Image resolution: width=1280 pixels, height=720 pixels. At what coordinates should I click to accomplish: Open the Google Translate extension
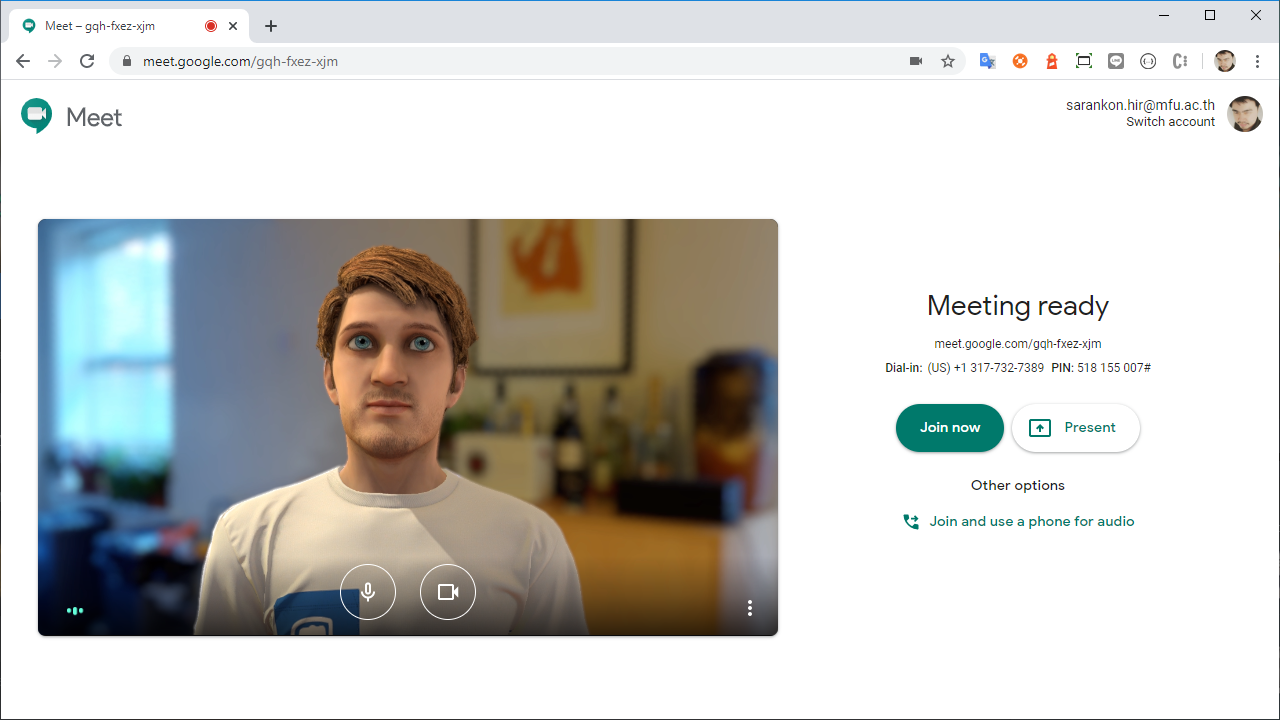tap(987, 61)
